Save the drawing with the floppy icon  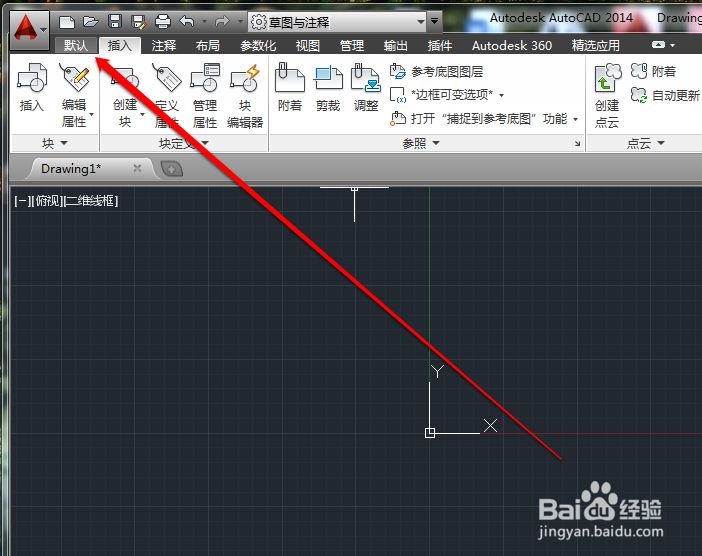tap(115, 21)
